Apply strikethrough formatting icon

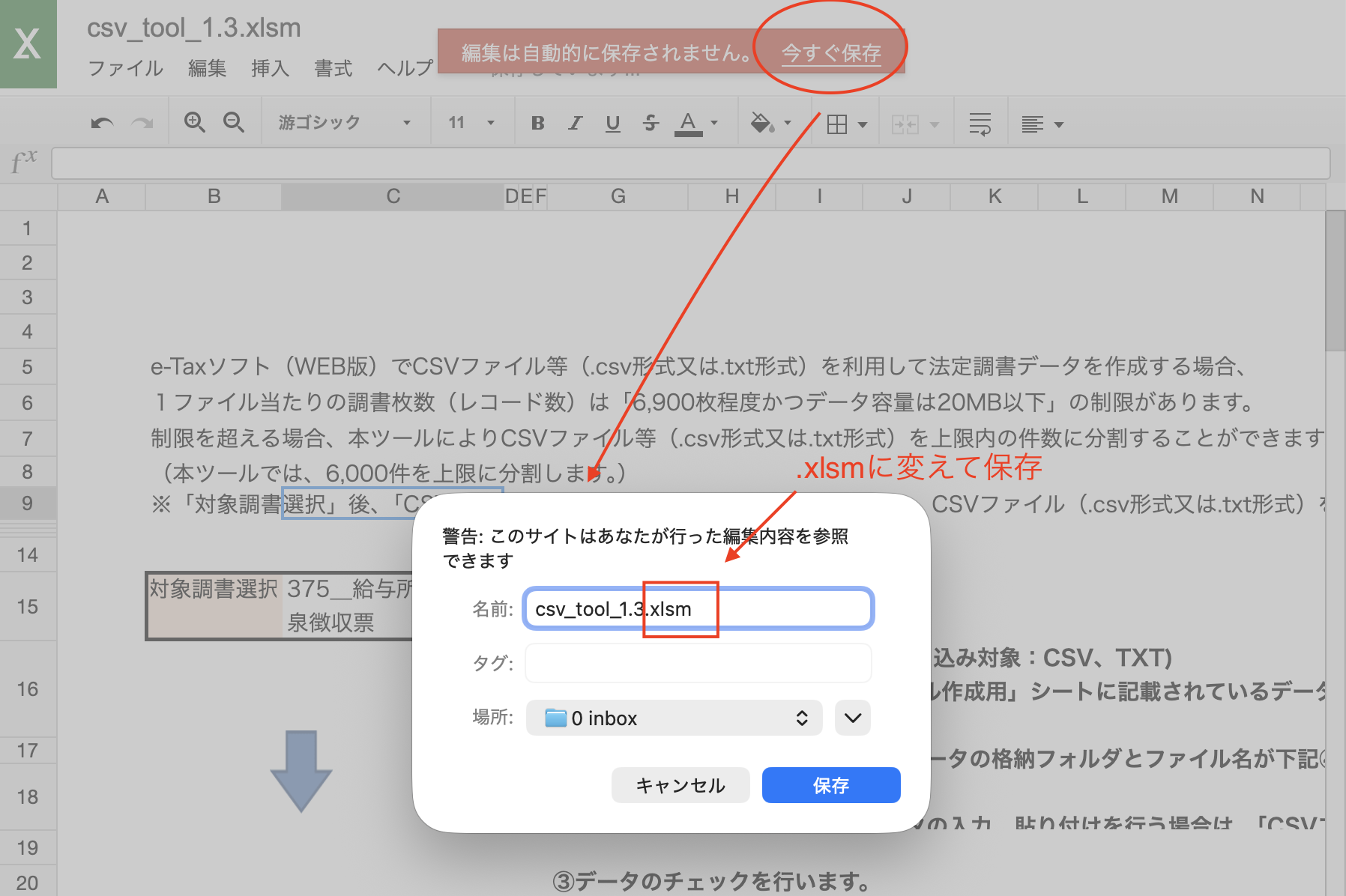651,123
